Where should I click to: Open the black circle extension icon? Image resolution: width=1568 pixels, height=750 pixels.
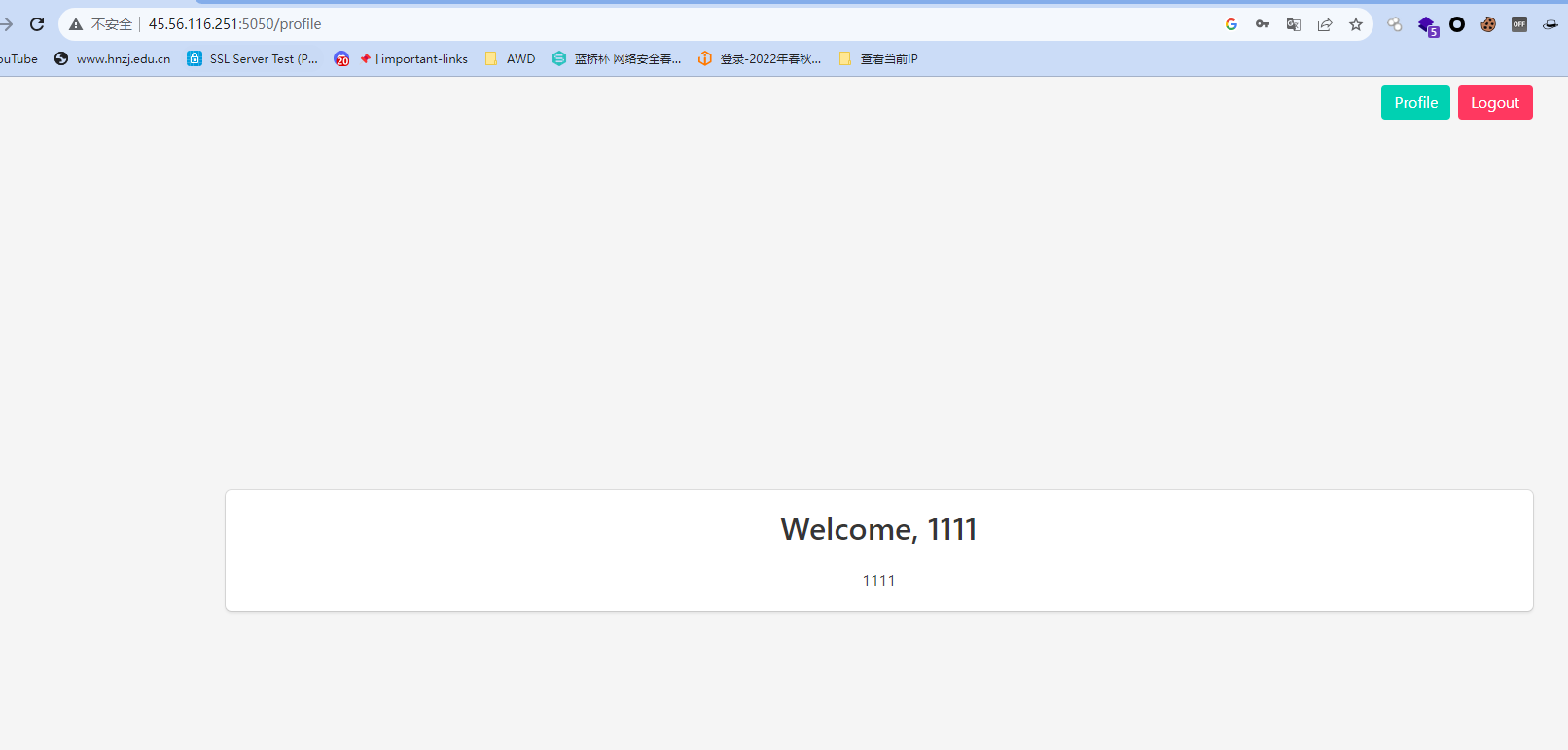[x=1457, y=24]
